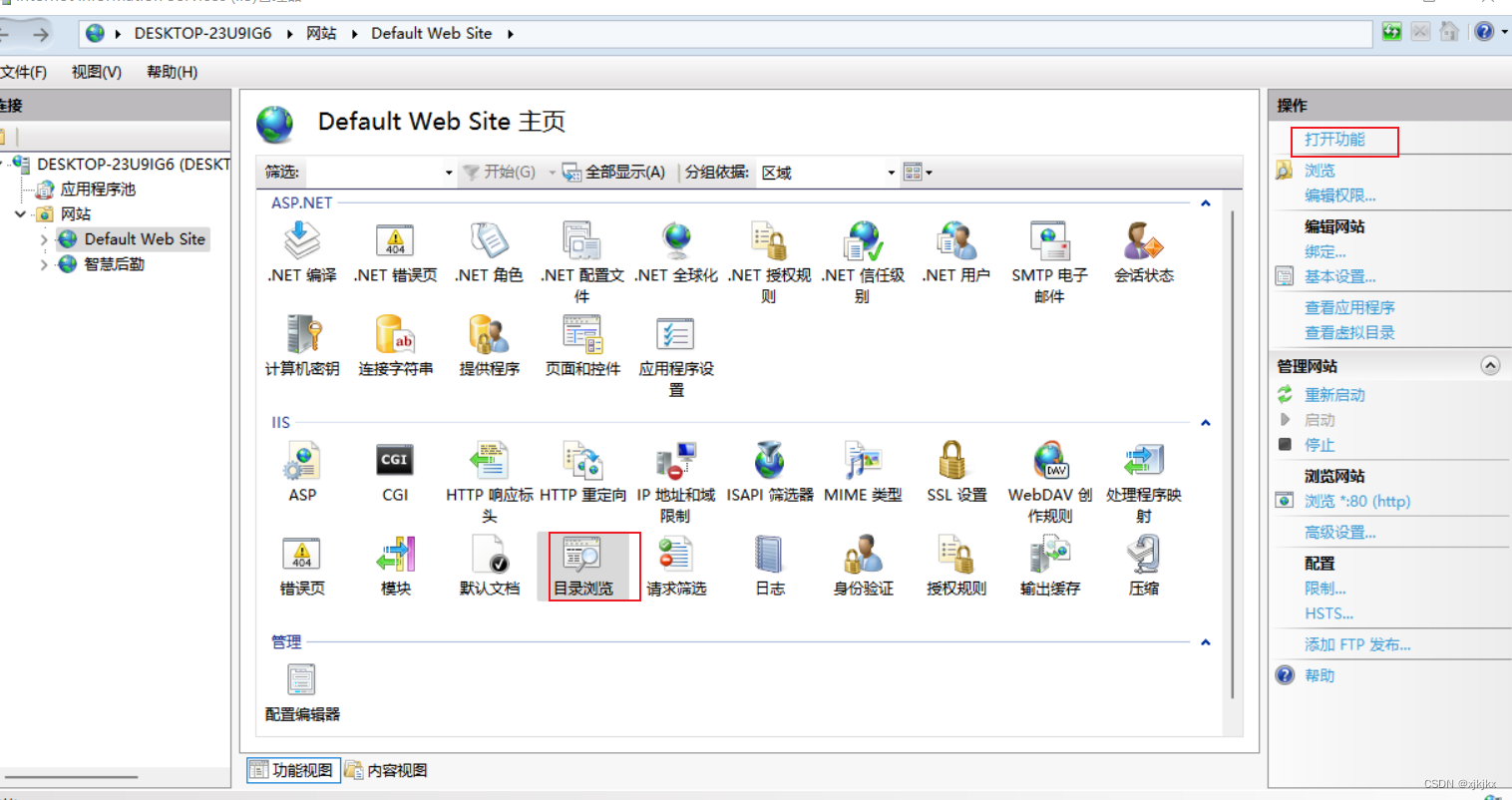Screen dimensions: 1512x800
Task: Collapse the 管理 group section
Action: [x=1205, y=642]
